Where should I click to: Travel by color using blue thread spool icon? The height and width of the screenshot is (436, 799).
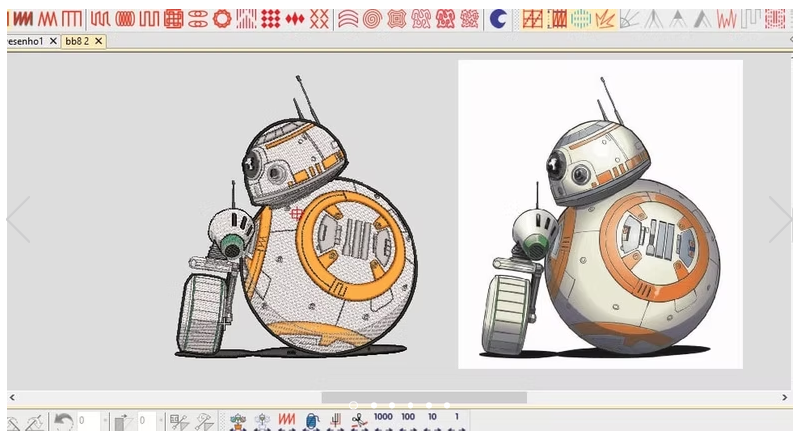click(x=311, y=421)
